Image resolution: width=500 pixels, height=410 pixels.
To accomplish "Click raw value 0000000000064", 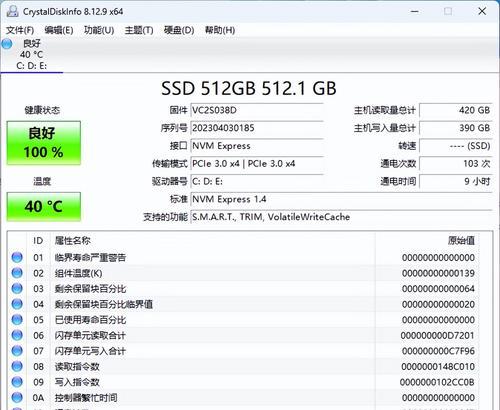I will (x=438, y=288).
